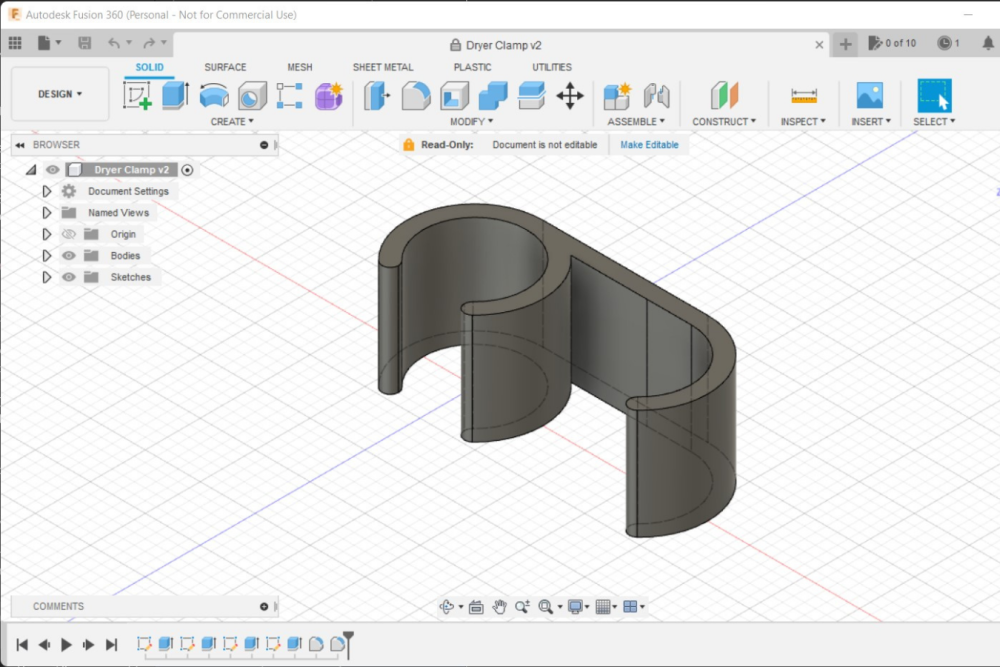Viewport: 1000px width, 667px height.
Task: Play the timeline
Action: pos(66,645)
